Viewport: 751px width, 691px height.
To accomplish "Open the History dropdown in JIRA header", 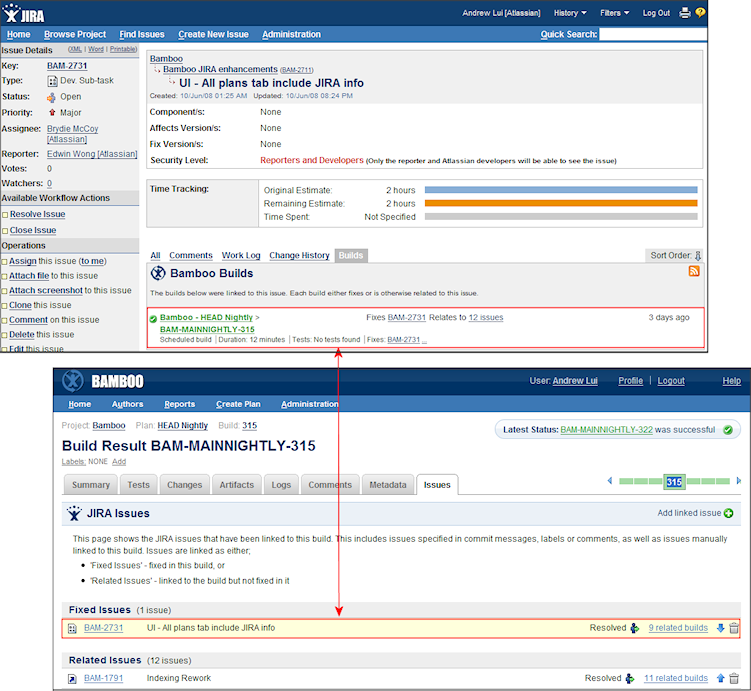I will [x=570, y=13].
